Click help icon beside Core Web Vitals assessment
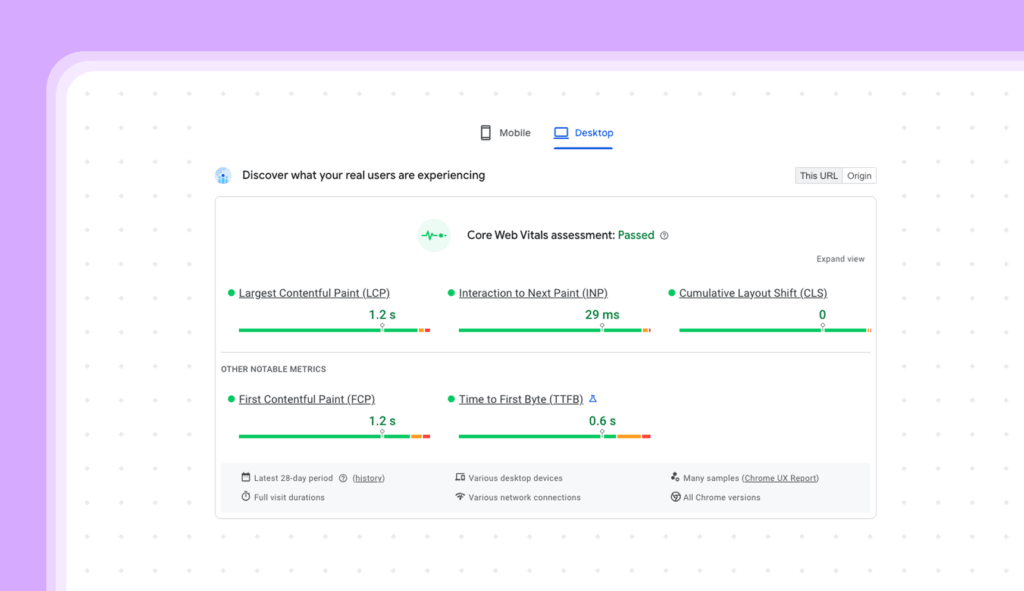The image size is (1024, 591). (x=664, y=236)
